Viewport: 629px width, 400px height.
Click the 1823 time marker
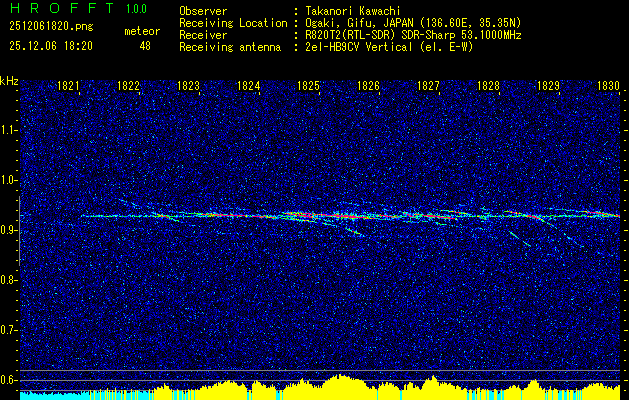coord(188,85)
